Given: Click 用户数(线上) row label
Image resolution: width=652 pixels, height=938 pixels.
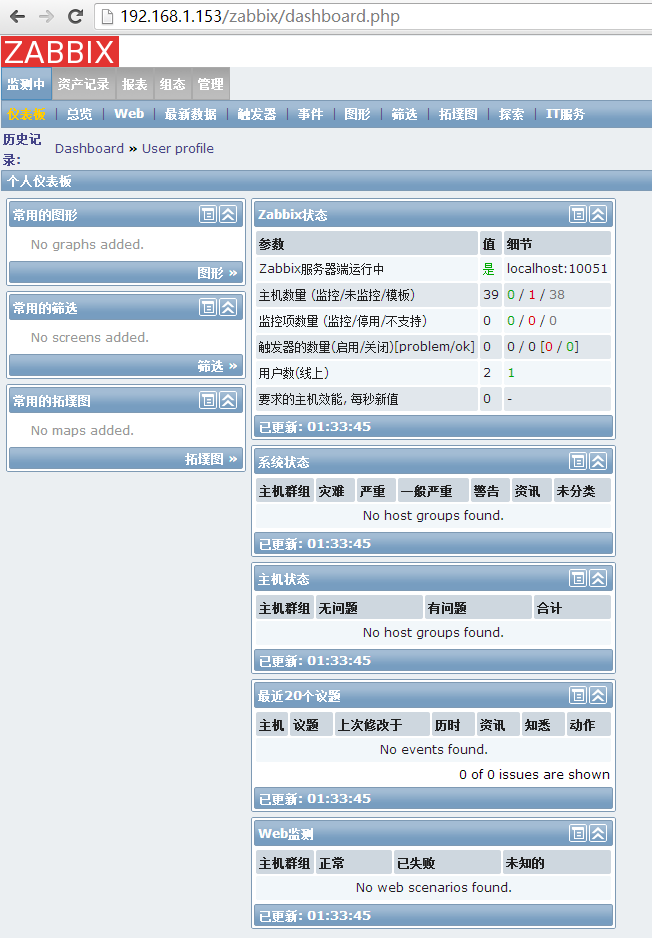Looking at the screenshot, I should click(294, 373).
